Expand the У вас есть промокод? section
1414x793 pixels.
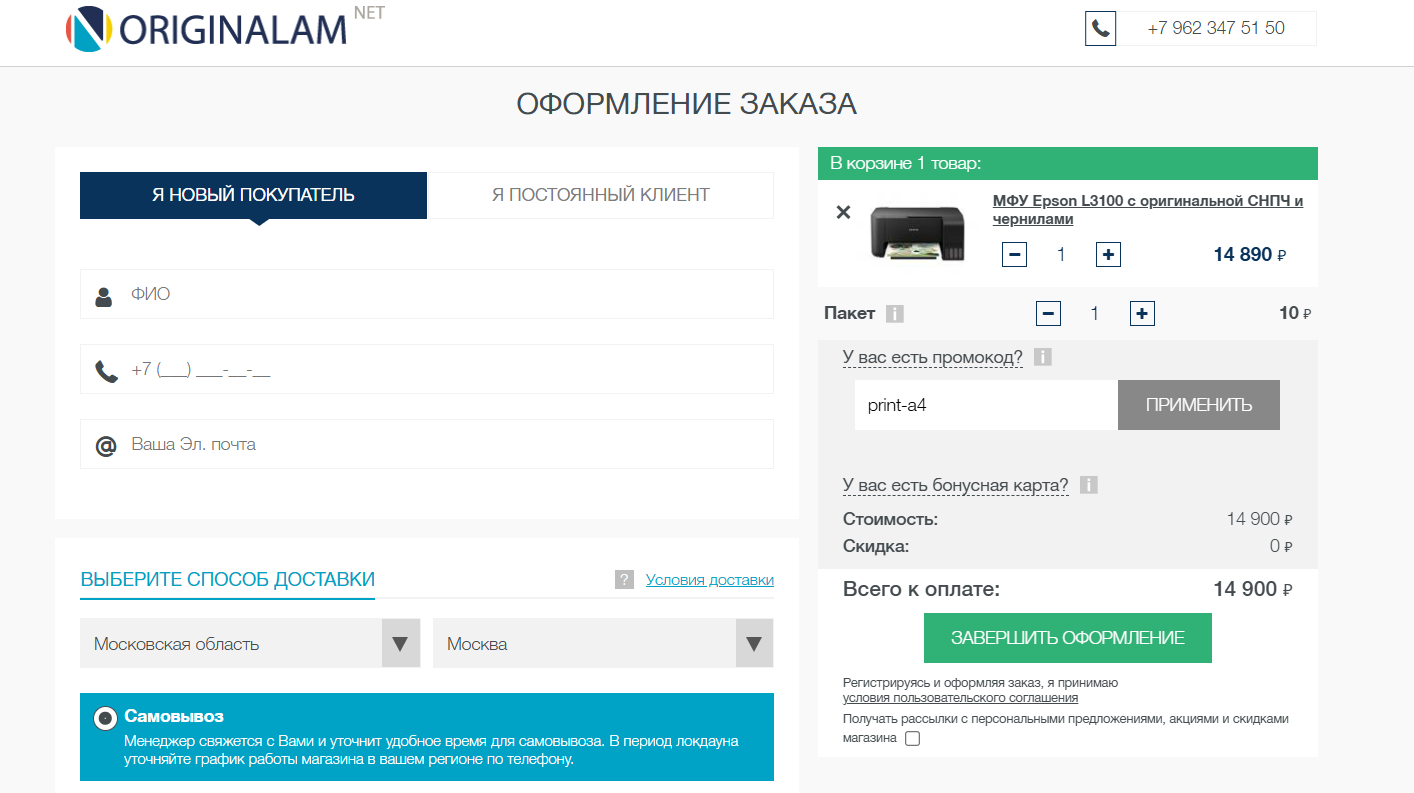(x=933, y=357)
